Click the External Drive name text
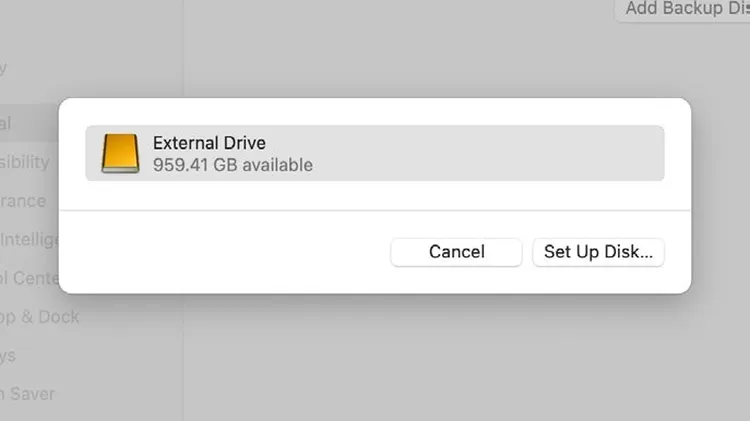 click(210, 143)
